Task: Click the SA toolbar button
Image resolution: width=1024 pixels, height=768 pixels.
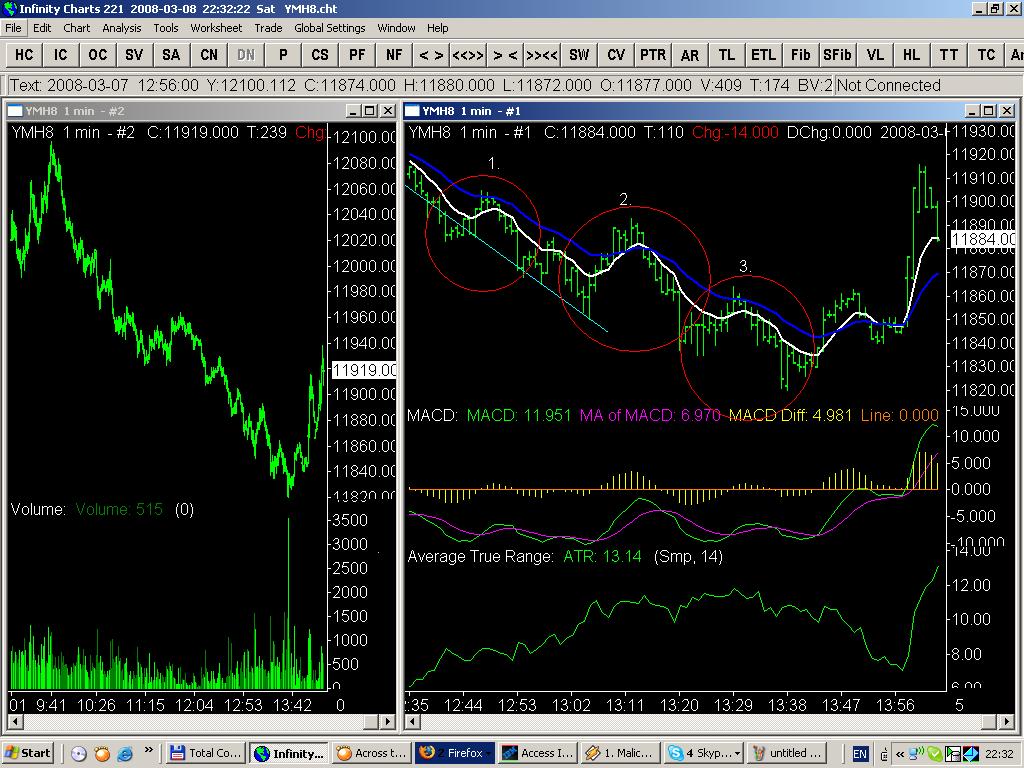Action: tap(172, 55)
